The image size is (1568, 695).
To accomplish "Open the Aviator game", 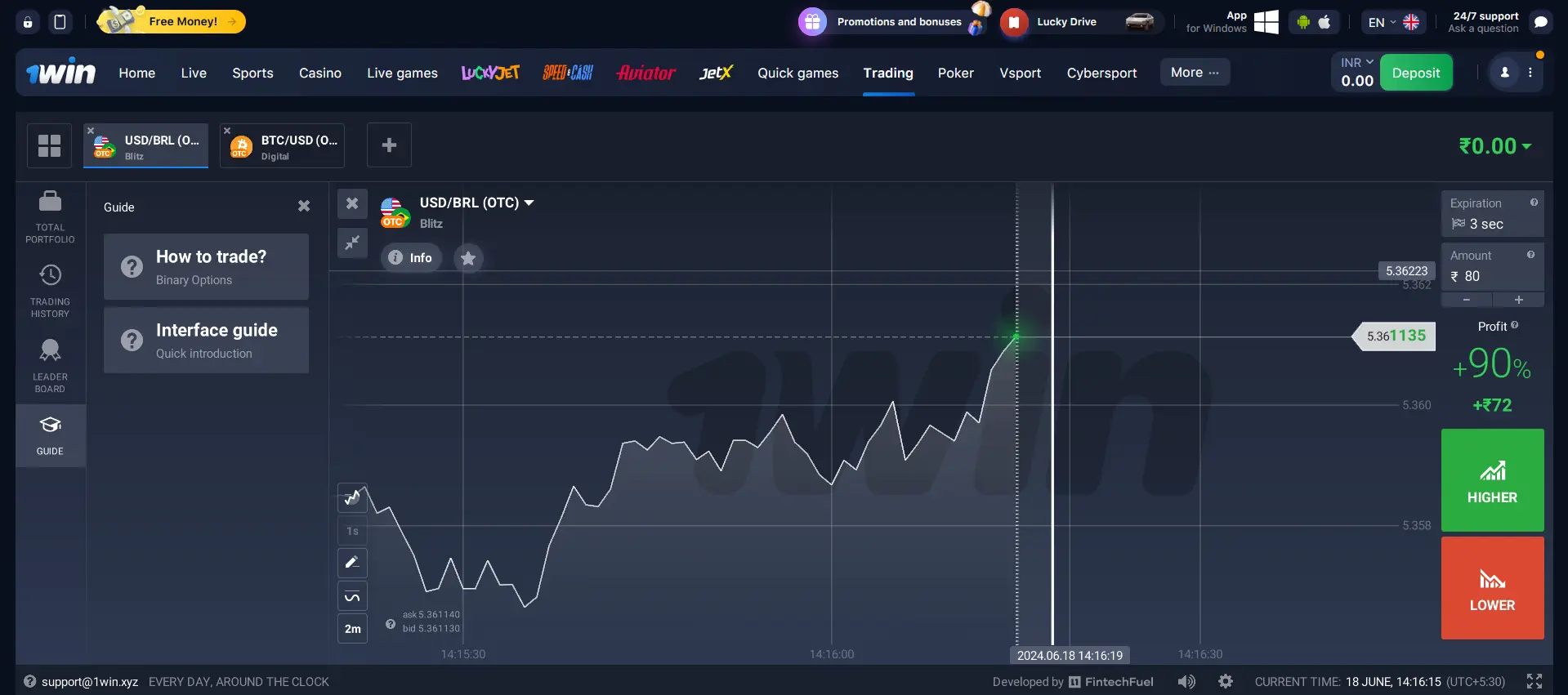I will 646,73.
